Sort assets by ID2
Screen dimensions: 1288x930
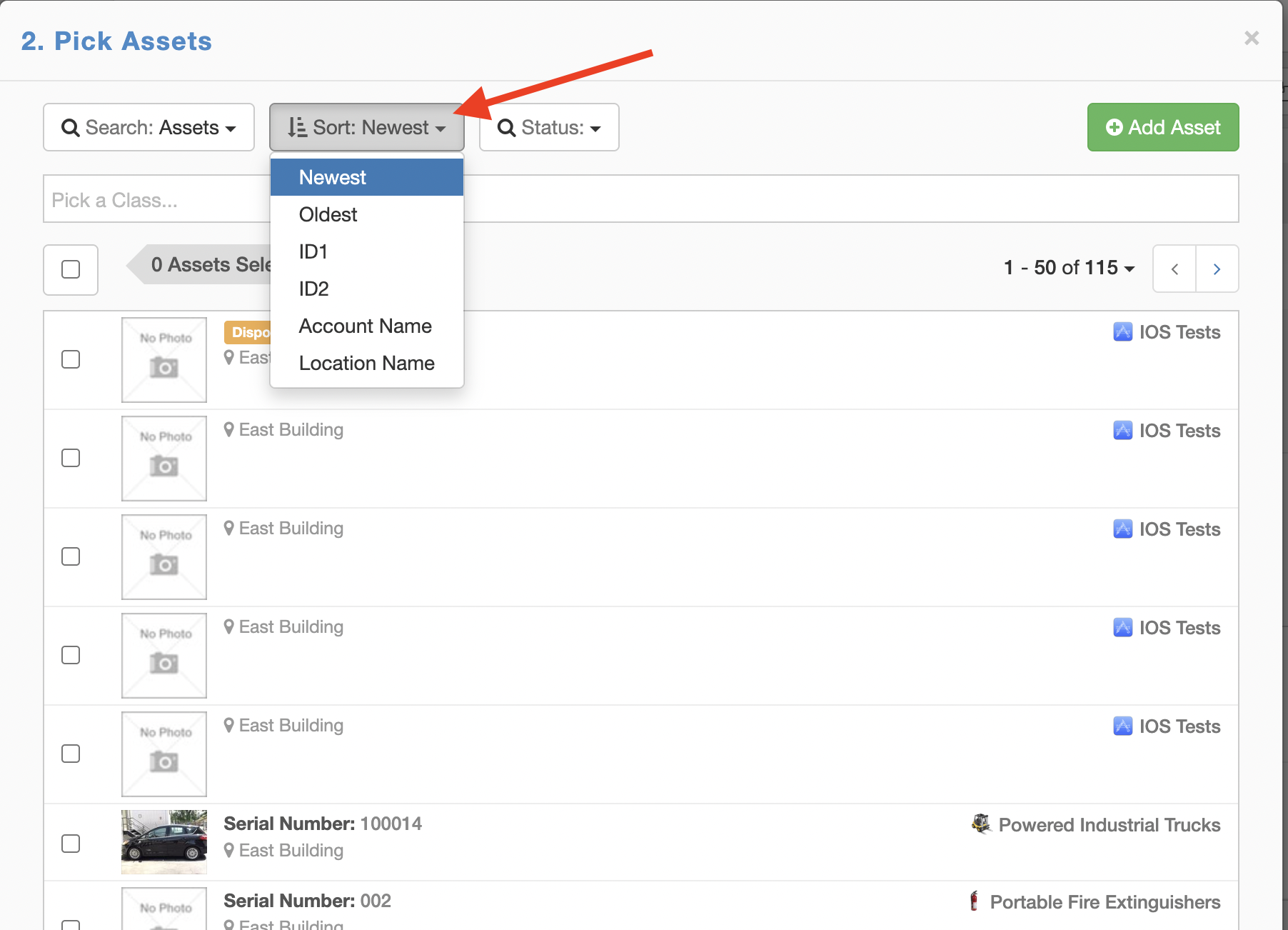click(367, 289)
